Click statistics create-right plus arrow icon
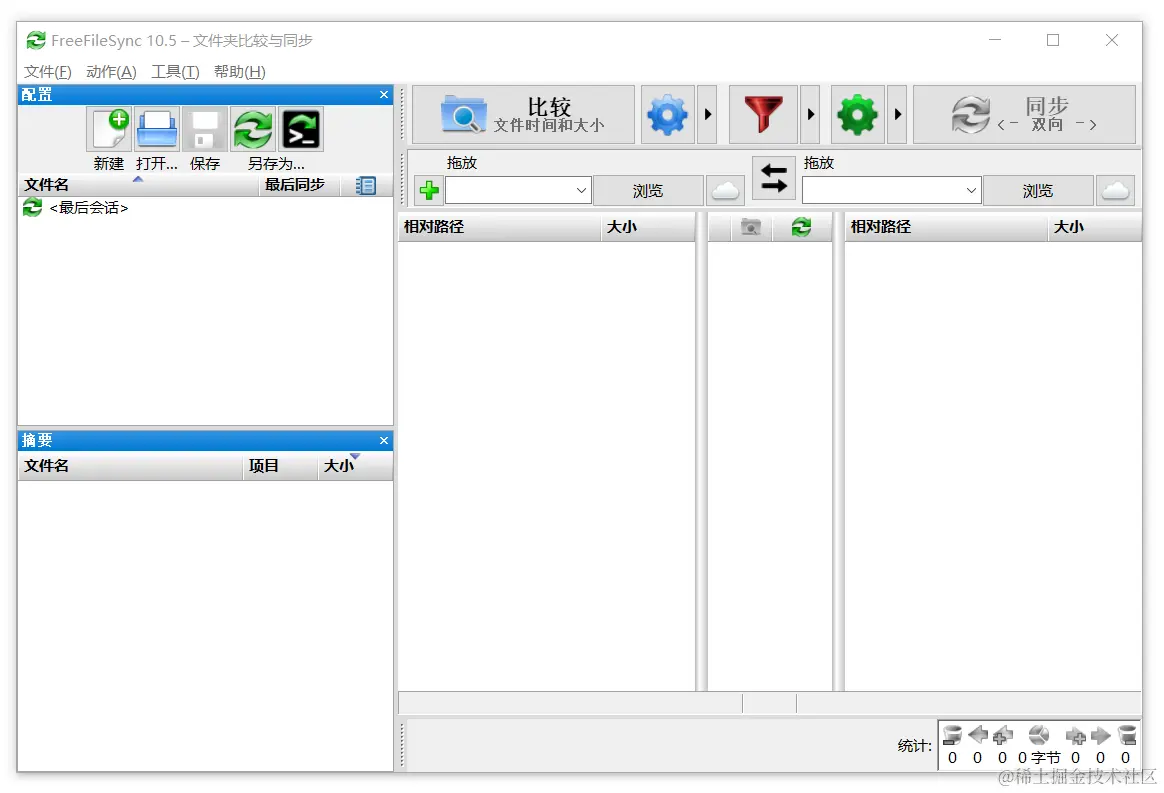Screen dimensions: 1164x793 (x=1076, y=736)
